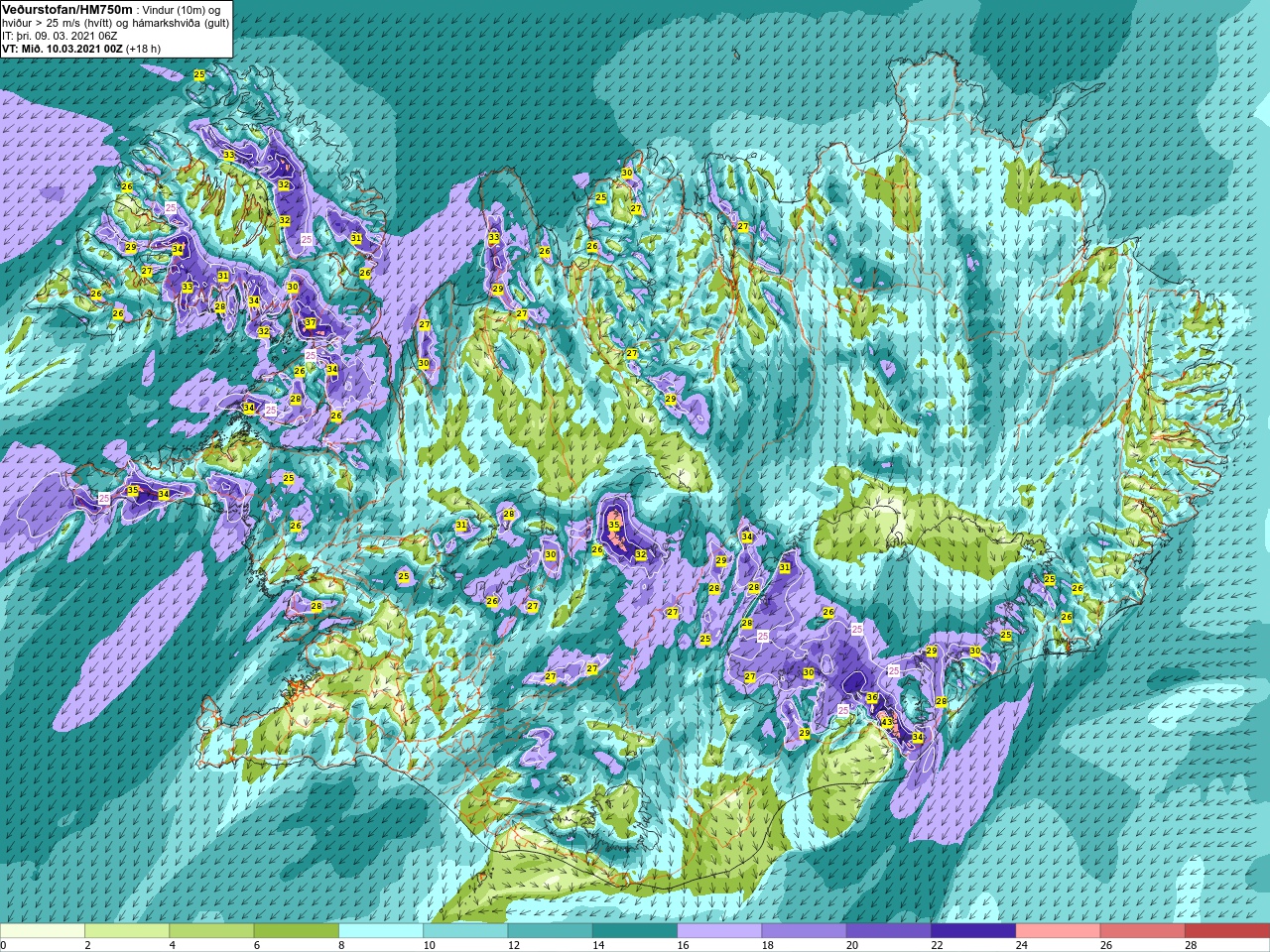
Task: Click the '0' tick on the colour scale
Action: (3, 945)
